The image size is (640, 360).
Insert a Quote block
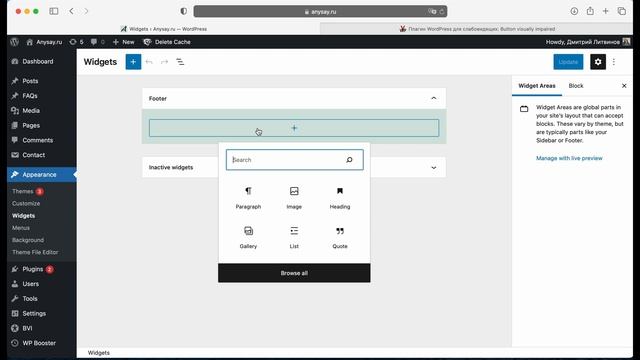(x=340, y=238)
